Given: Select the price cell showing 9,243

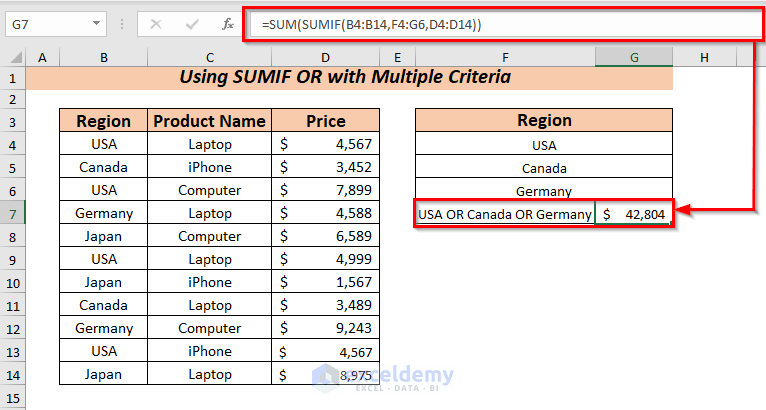Looking at the screenshot, I should point(326,328).
